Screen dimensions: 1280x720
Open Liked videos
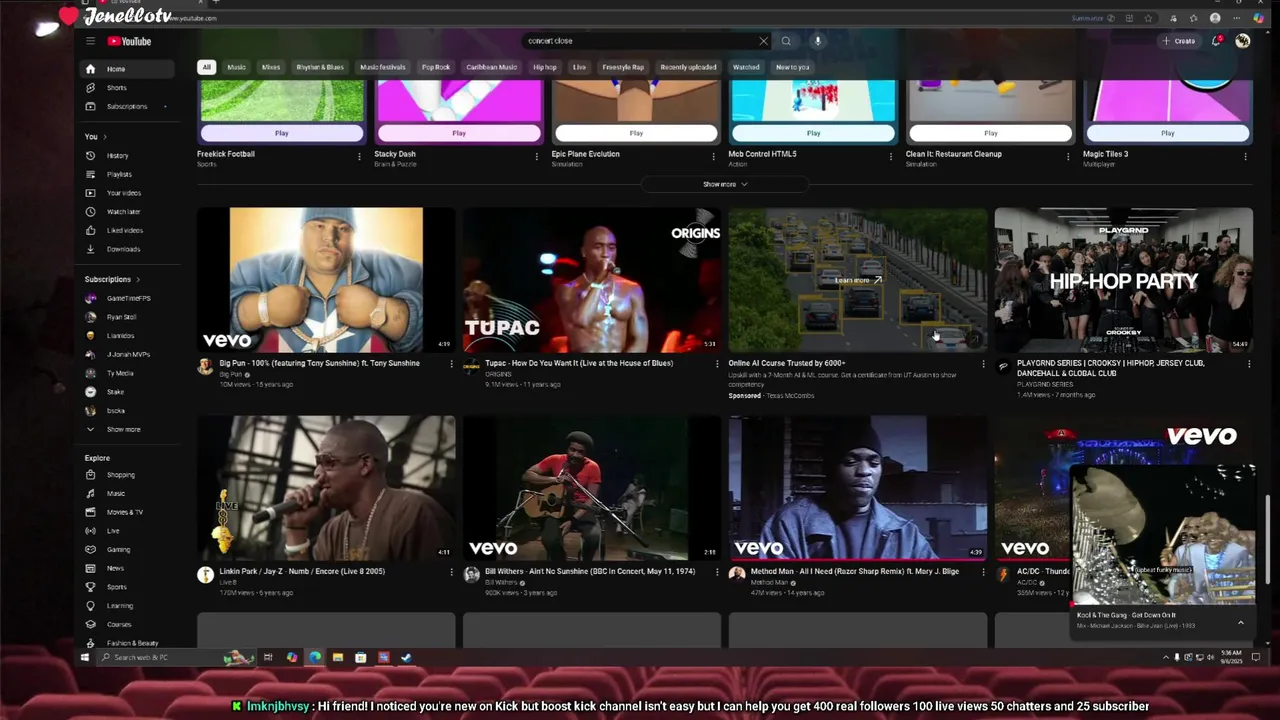(124, 230)
